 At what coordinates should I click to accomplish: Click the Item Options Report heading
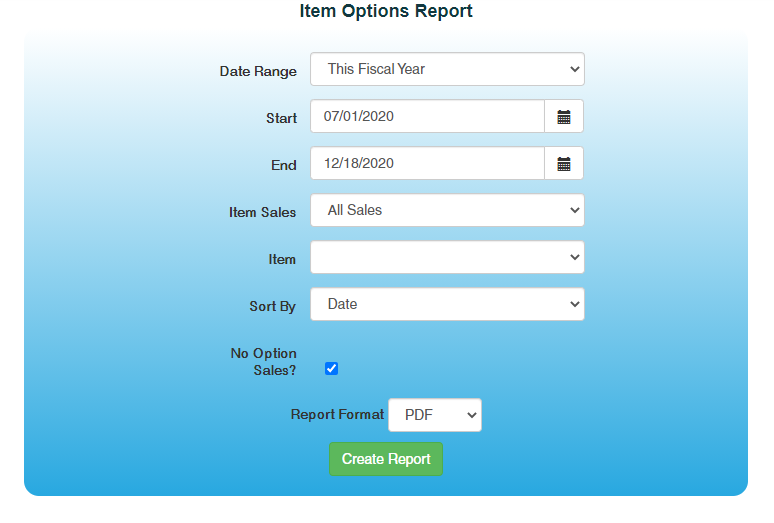[x=386, y=12]
